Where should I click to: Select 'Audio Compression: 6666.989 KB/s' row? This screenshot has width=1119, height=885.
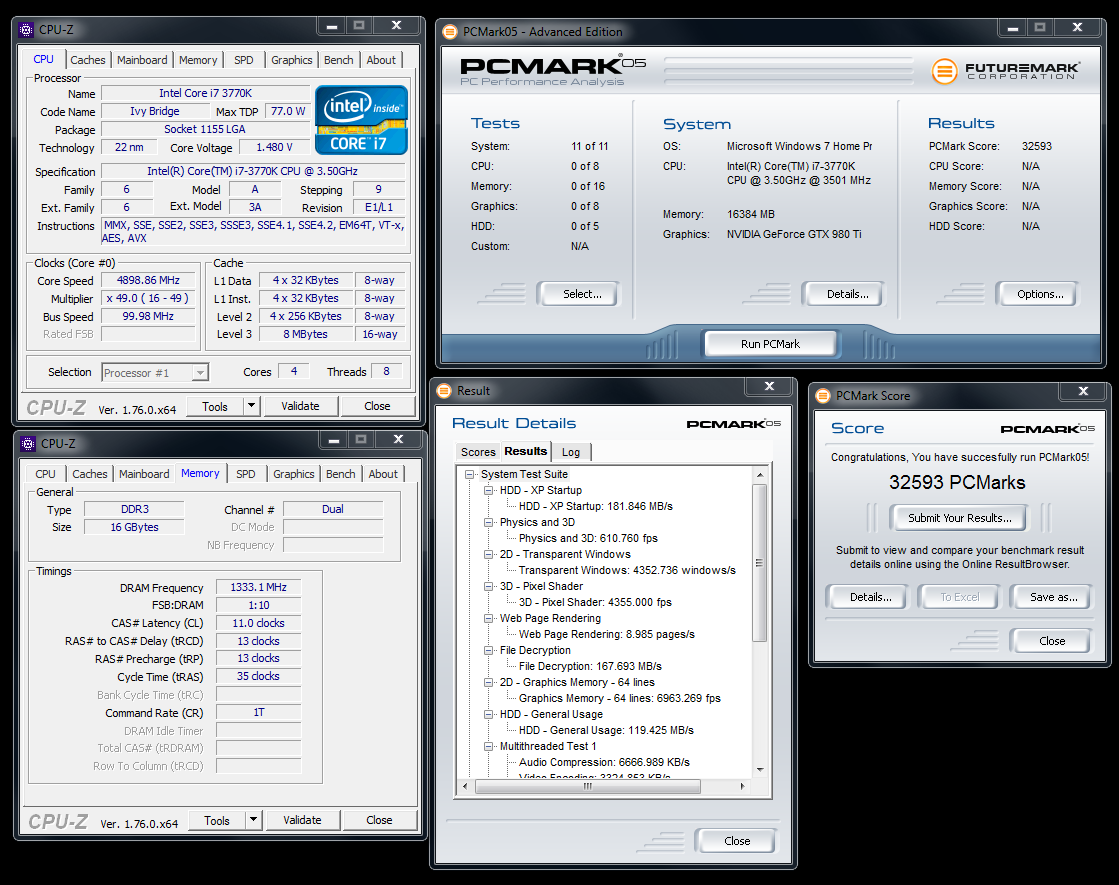[x=604, y=762]
